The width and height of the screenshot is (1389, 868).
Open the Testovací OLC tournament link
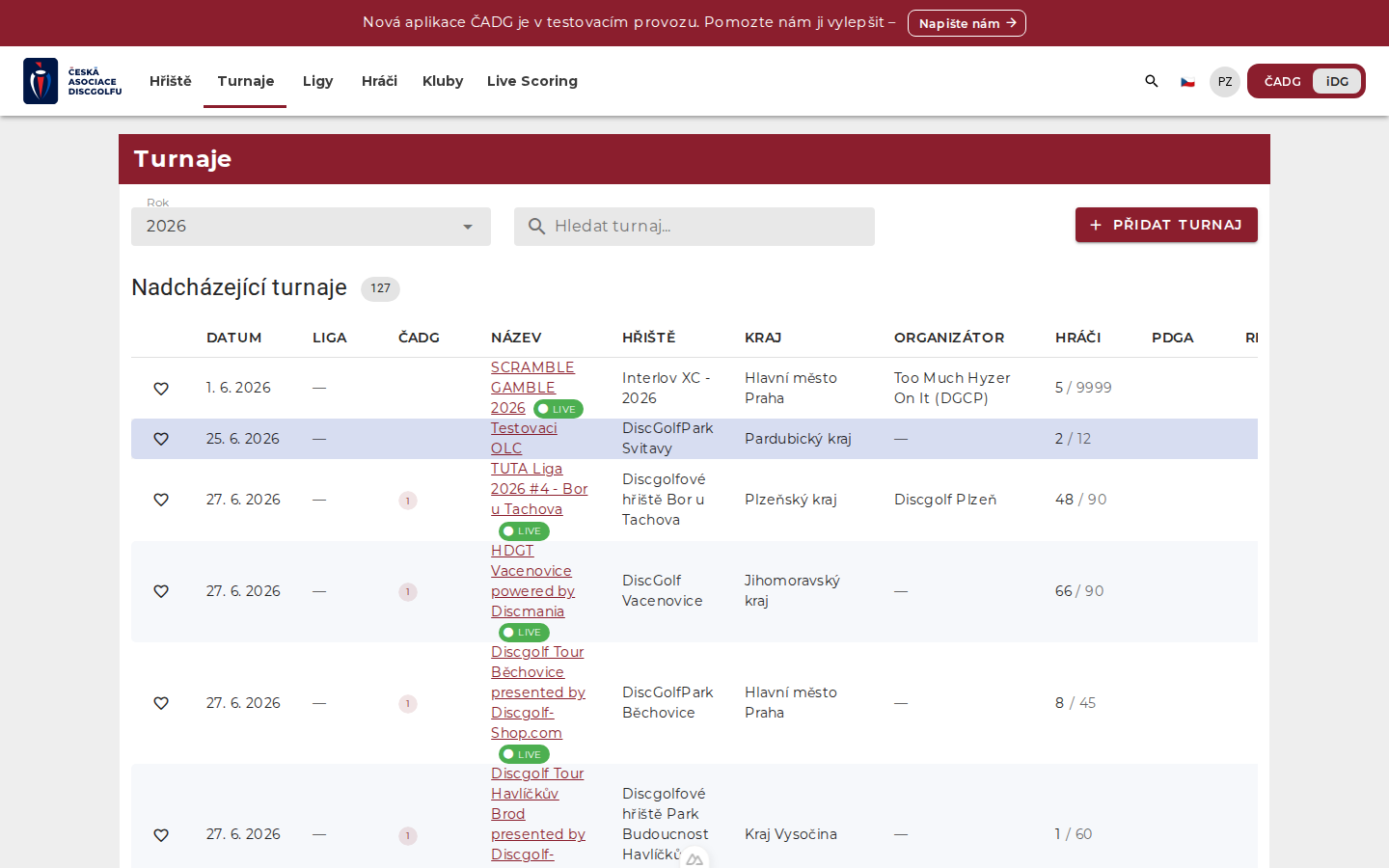pyautogui.click(x=524, y=438)
